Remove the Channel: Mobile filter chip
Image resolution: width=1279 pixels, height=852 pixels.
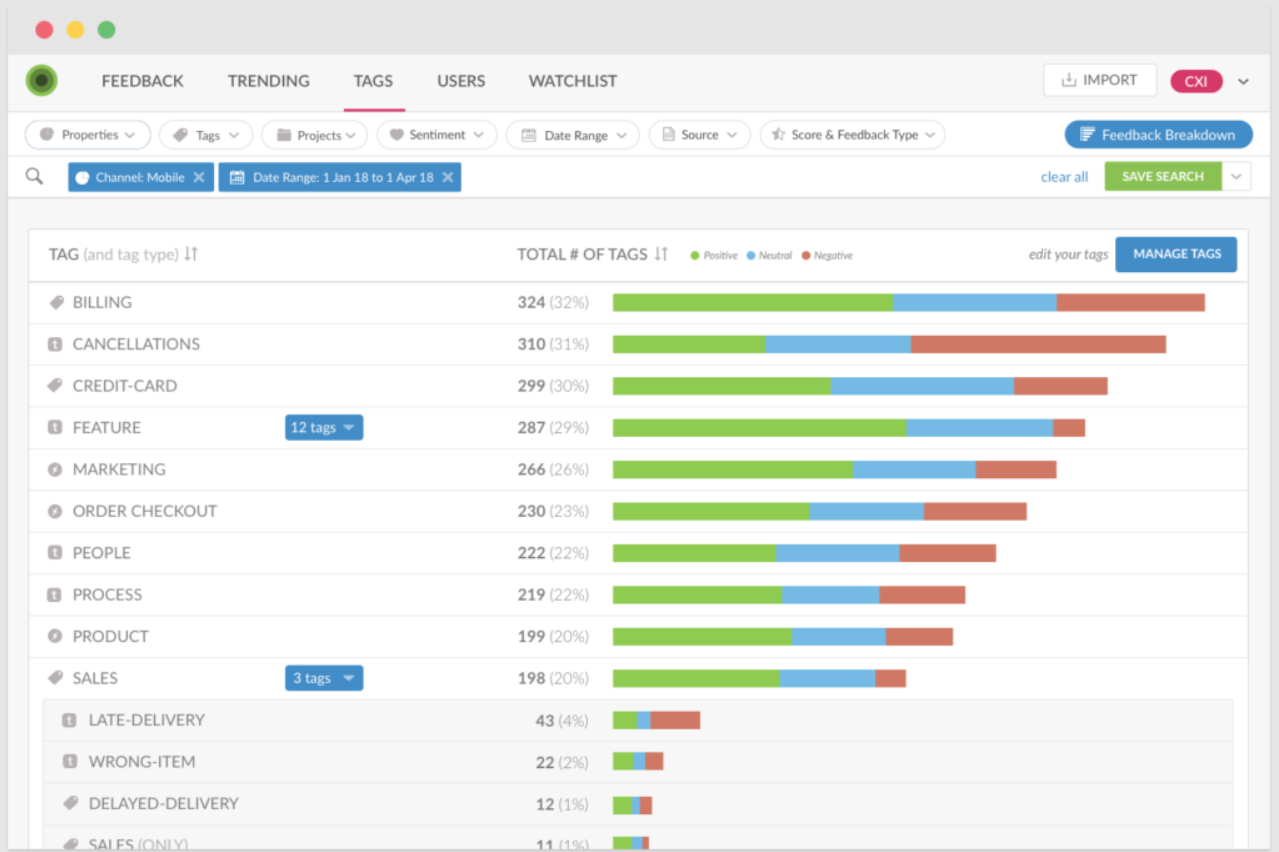pos(198,176)
